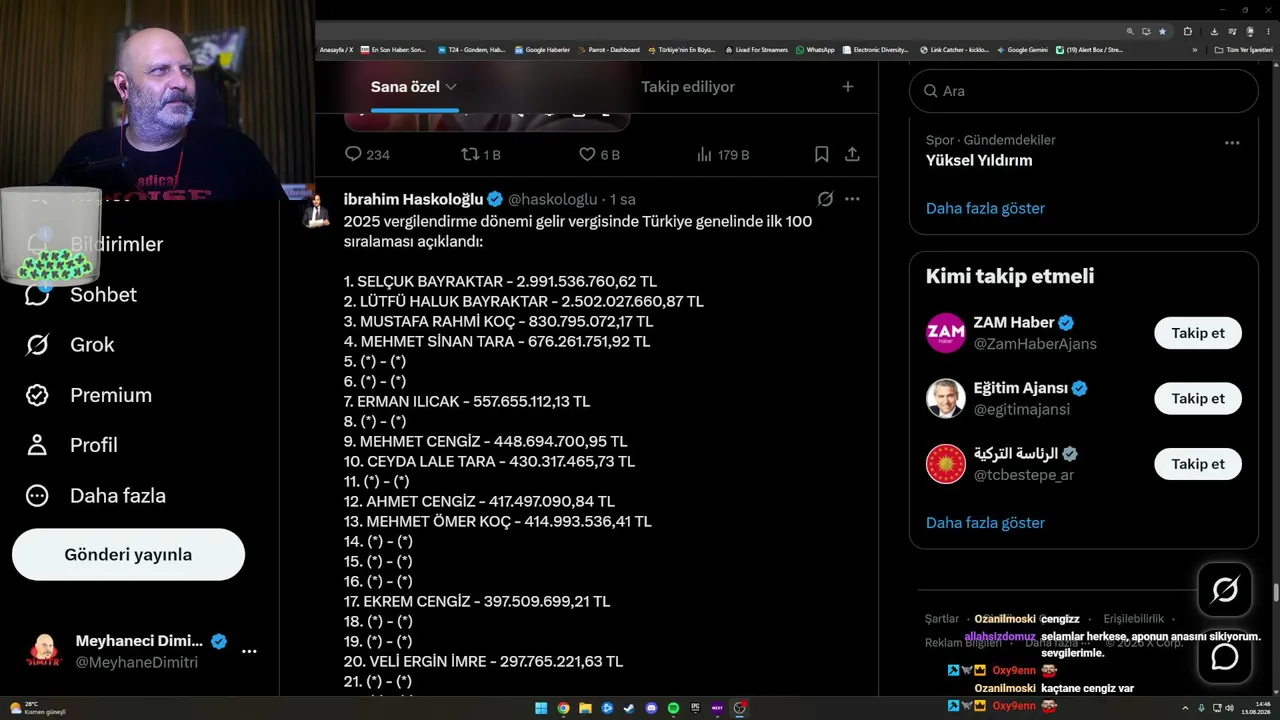Follow @tcbestepe_ar with Takip et
Screen dimensions: 1280x720
pyautogui.click(x=1198, y=464)
